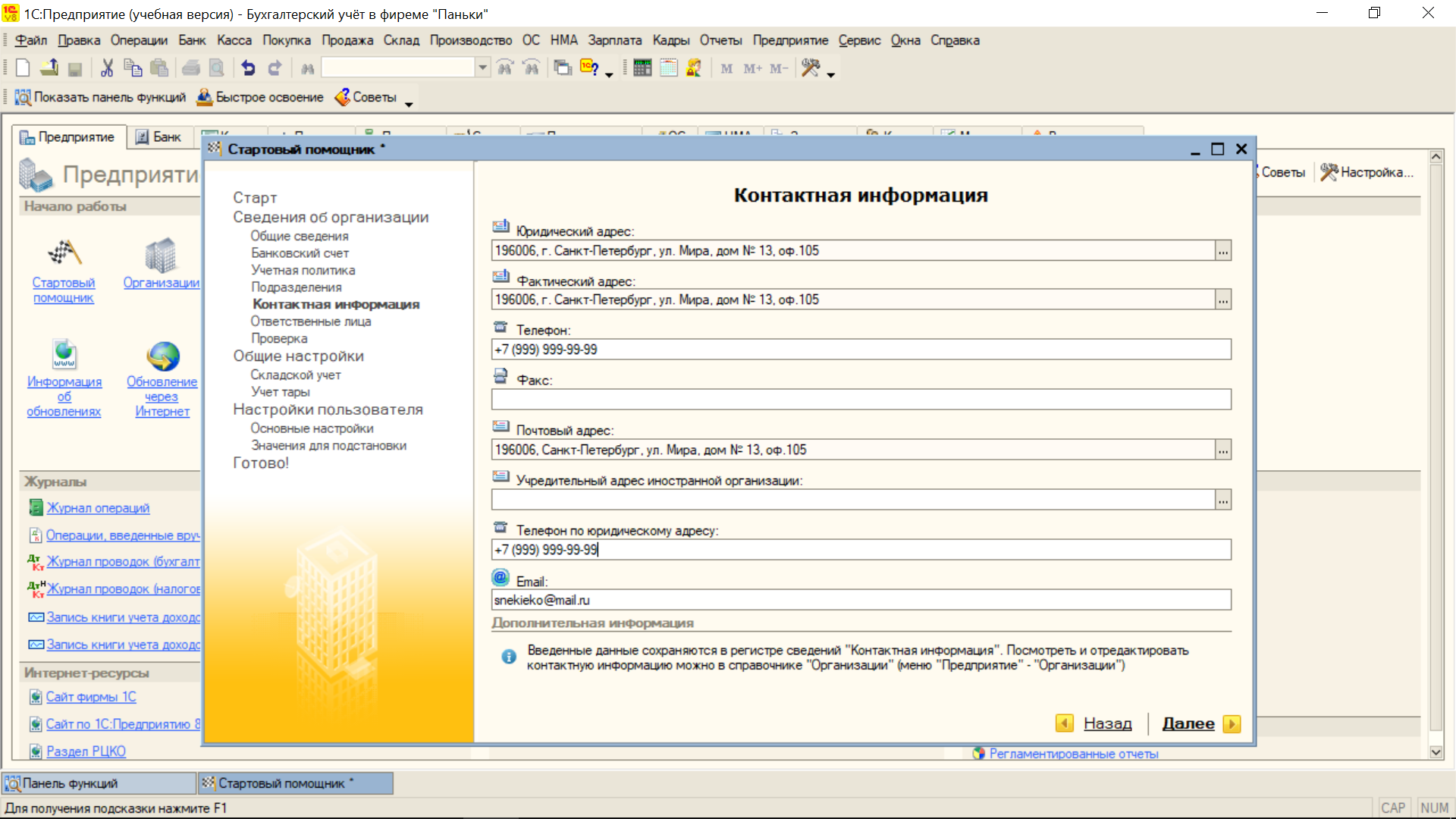1456x819 pixels.
Task: Click the M- memory subtract button
Action: 779,68
